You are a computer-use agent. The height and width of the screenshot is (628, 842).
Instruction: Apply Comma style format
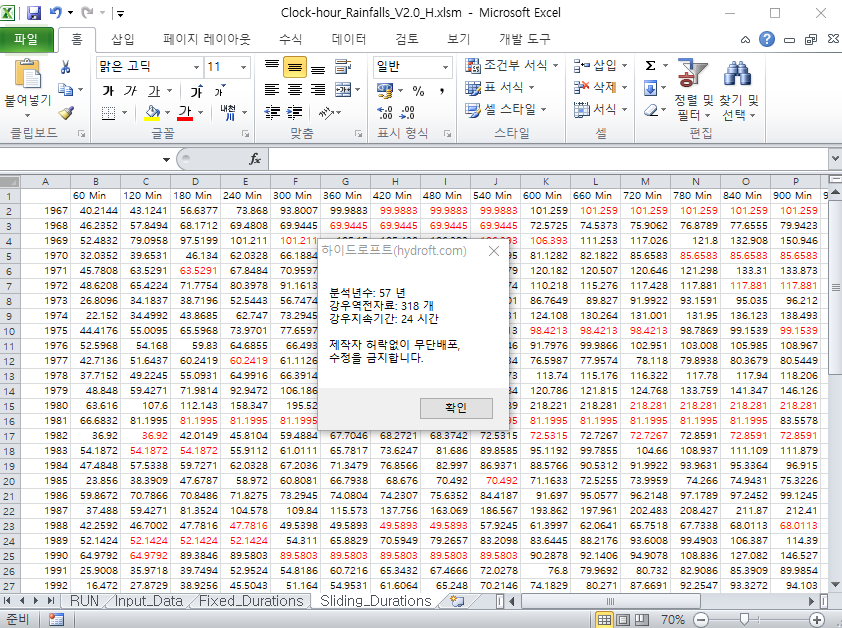[x=441, y=91]
